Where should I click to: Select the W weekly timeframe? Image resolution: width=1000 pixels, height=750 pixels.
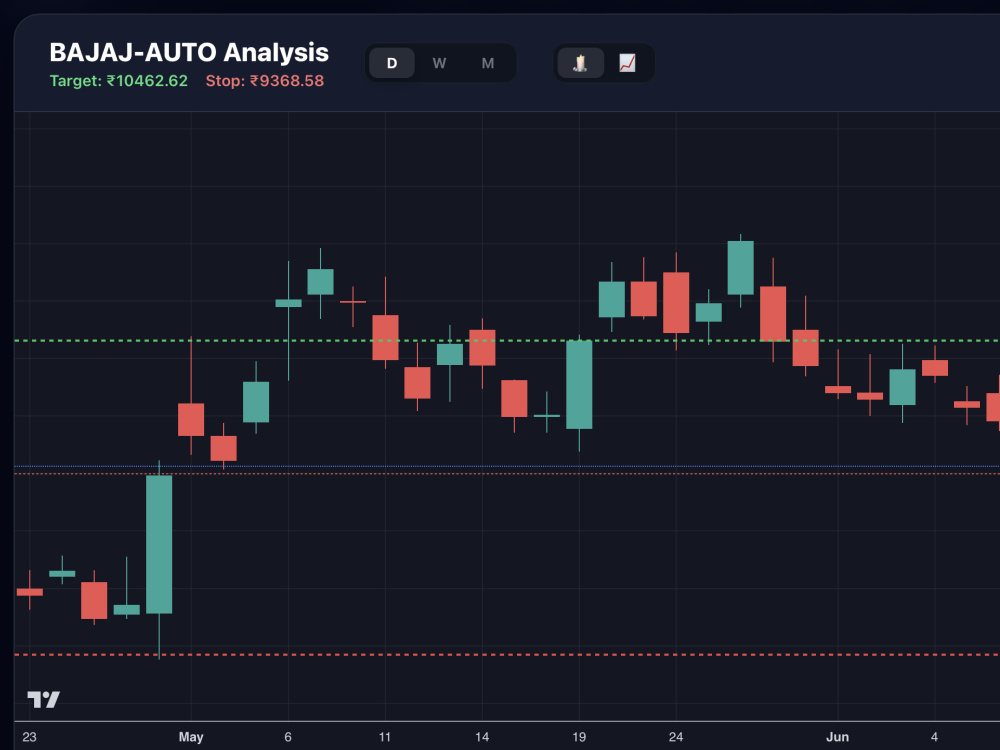click(x=439, y=63)
